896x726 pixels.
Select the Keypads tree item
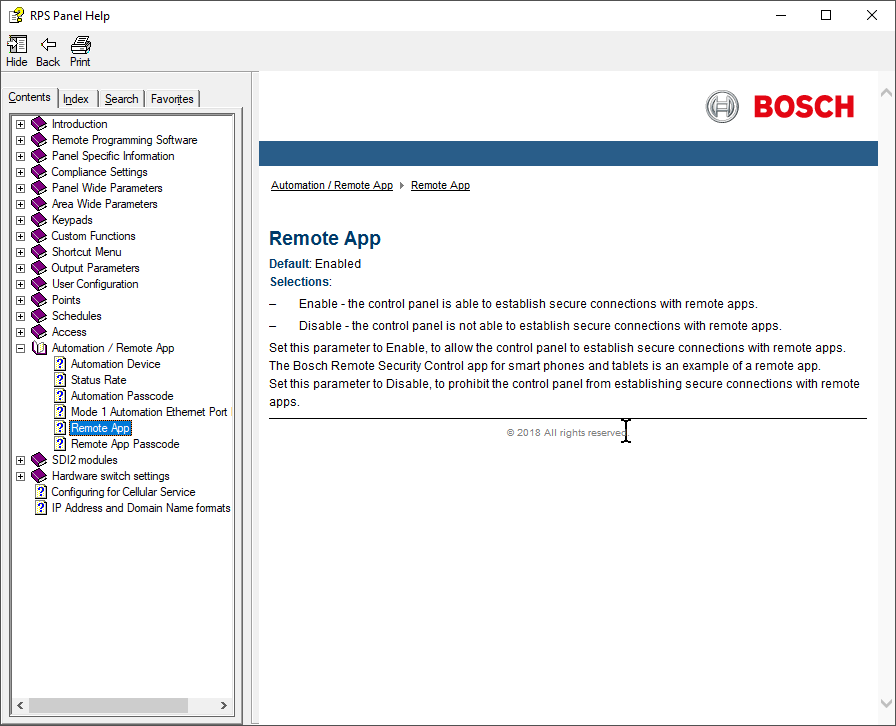click(x=72, y=220)
